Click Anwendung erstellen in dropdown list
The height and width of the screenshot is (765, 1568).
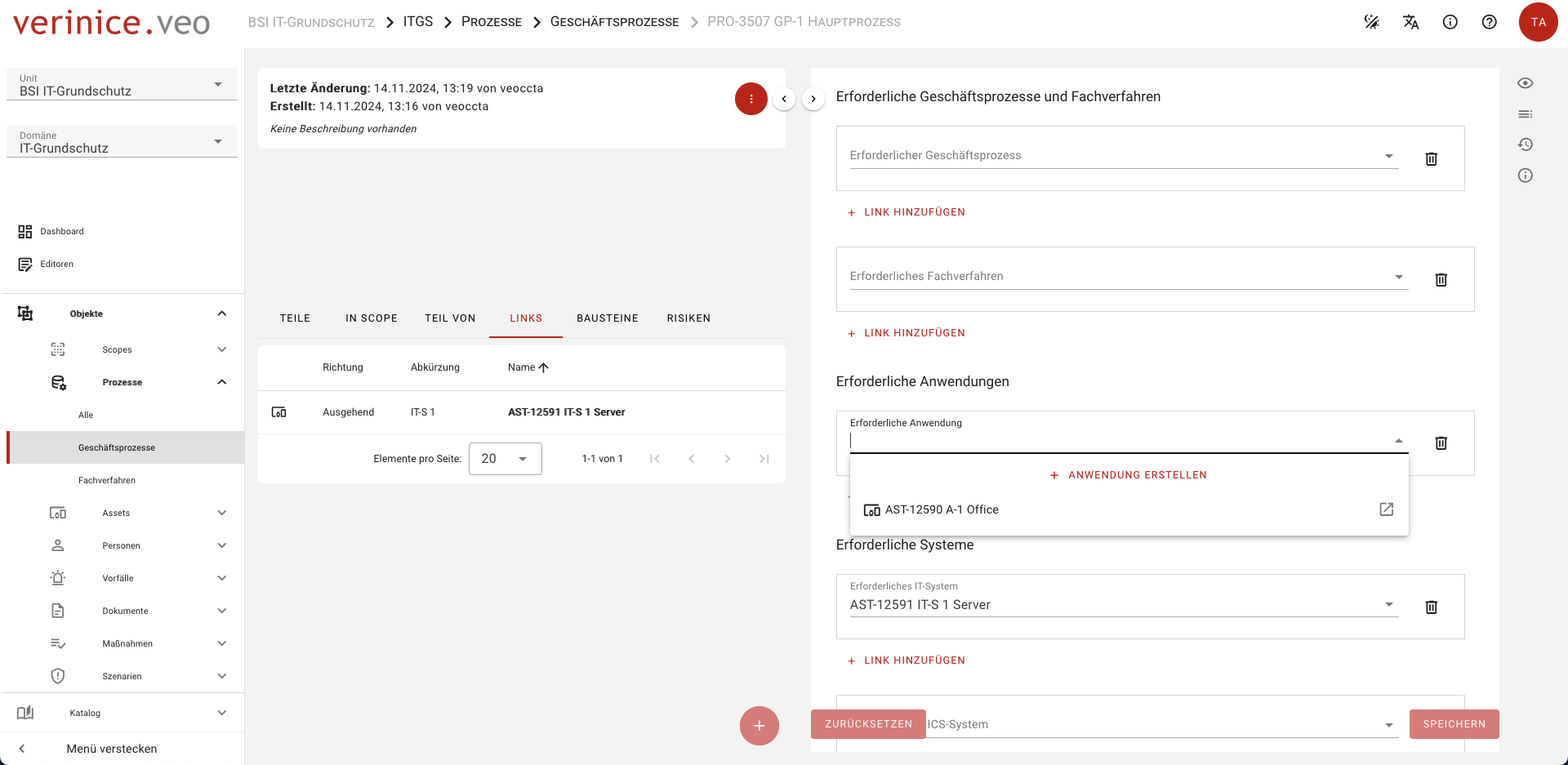click(1128, 475)
